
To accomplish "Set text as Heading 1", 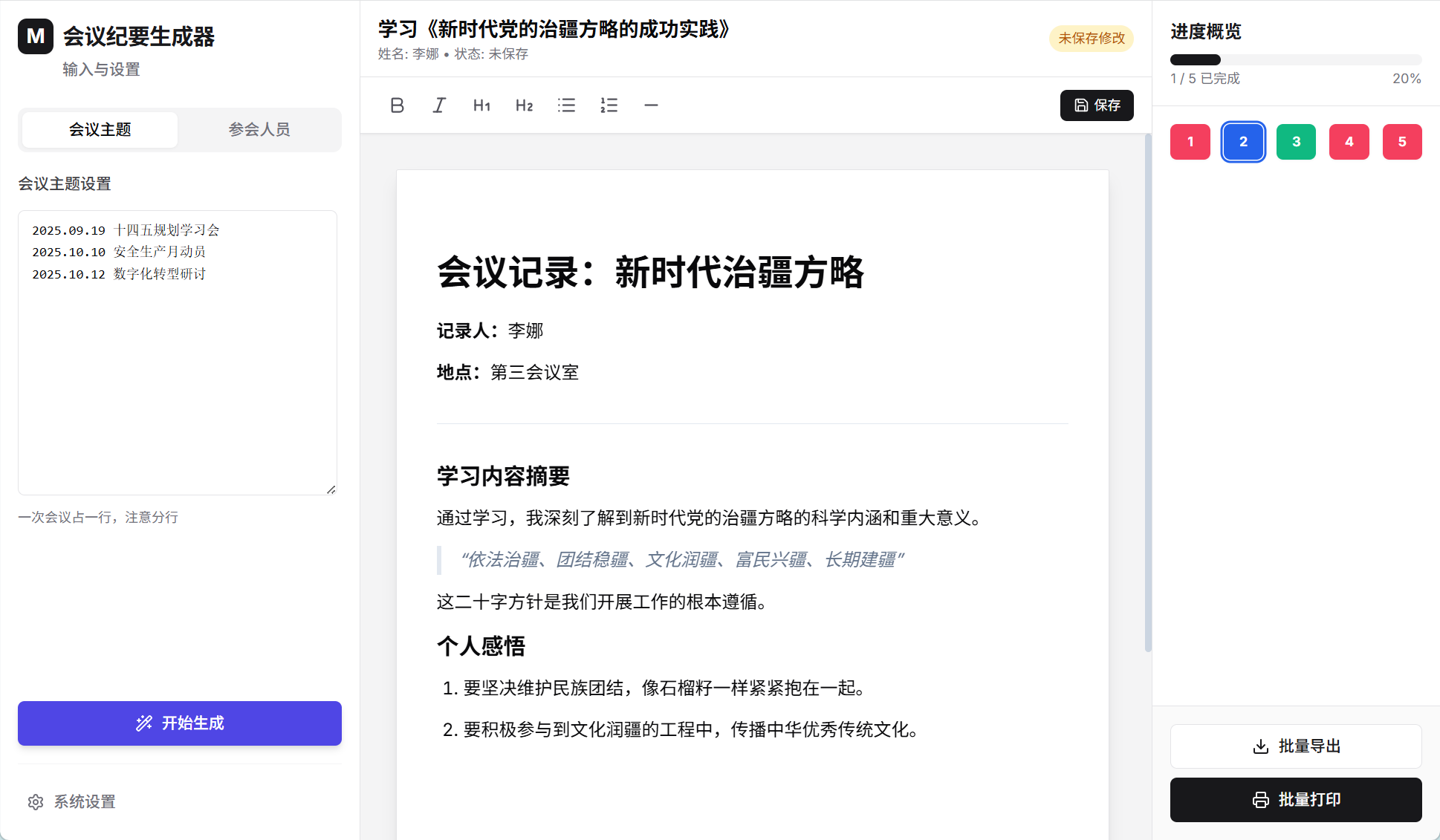I will coord(481,105).
